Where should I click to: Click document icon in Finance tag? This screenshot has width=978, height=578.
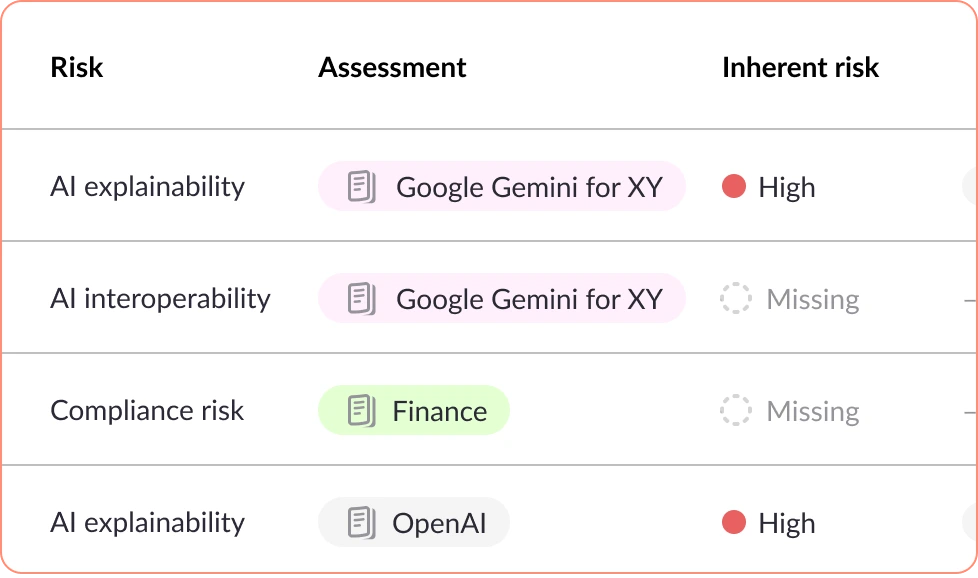pyautogui.click(x=361, y=411)
